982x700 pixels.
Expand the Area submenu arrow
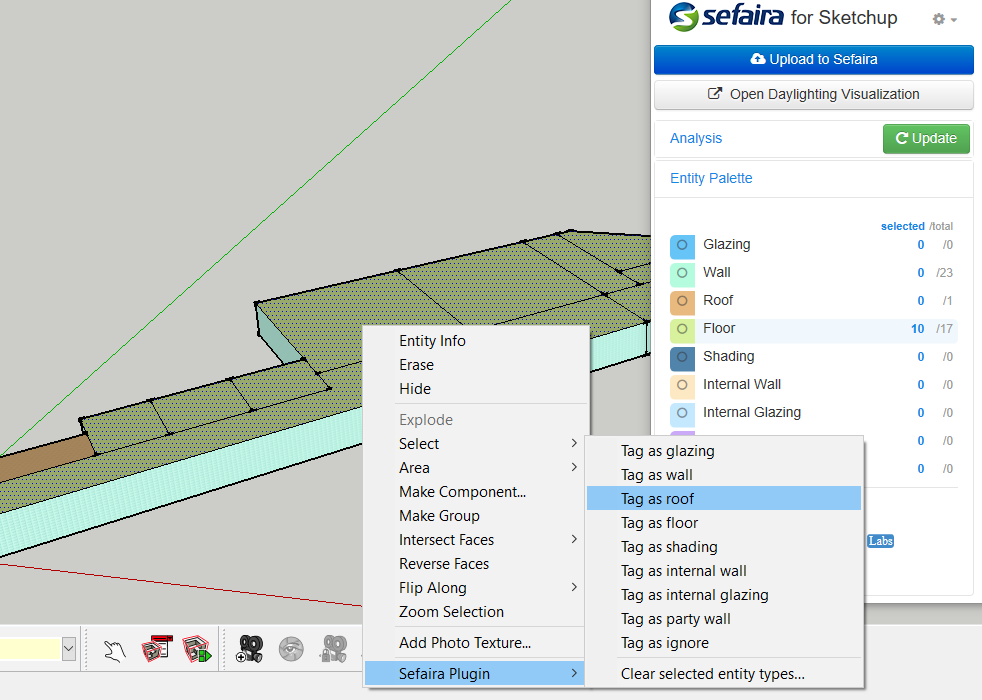click(574, 467)
